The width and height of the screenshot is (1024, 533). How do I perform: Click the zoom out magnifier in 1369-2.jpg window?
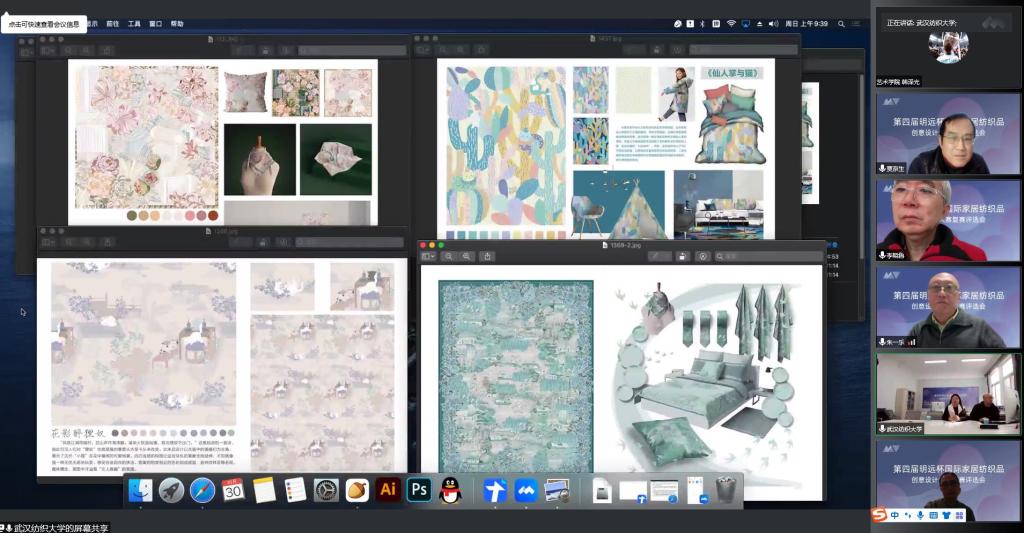coord(449,256)
